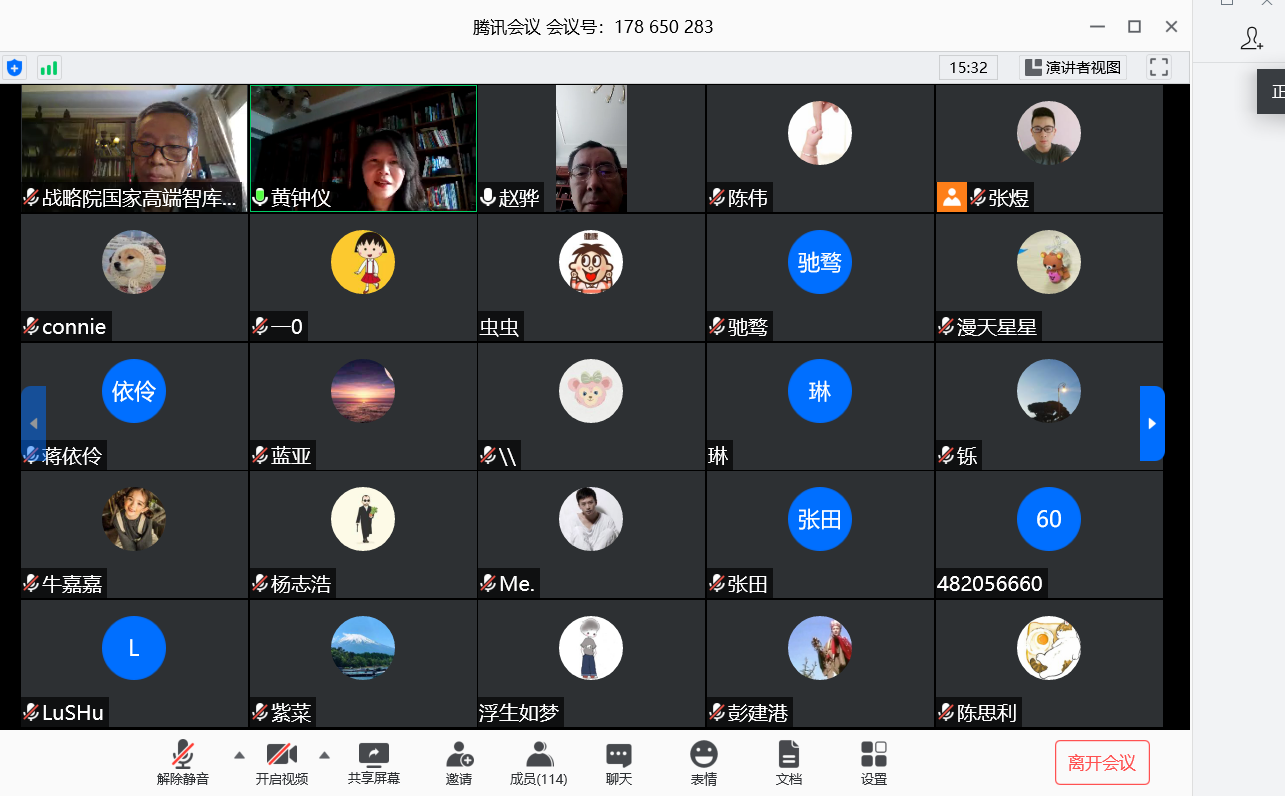Expand audio options arrow beside microphone
The height and width of the screenshot is (796, 1285).
(239, 755)
